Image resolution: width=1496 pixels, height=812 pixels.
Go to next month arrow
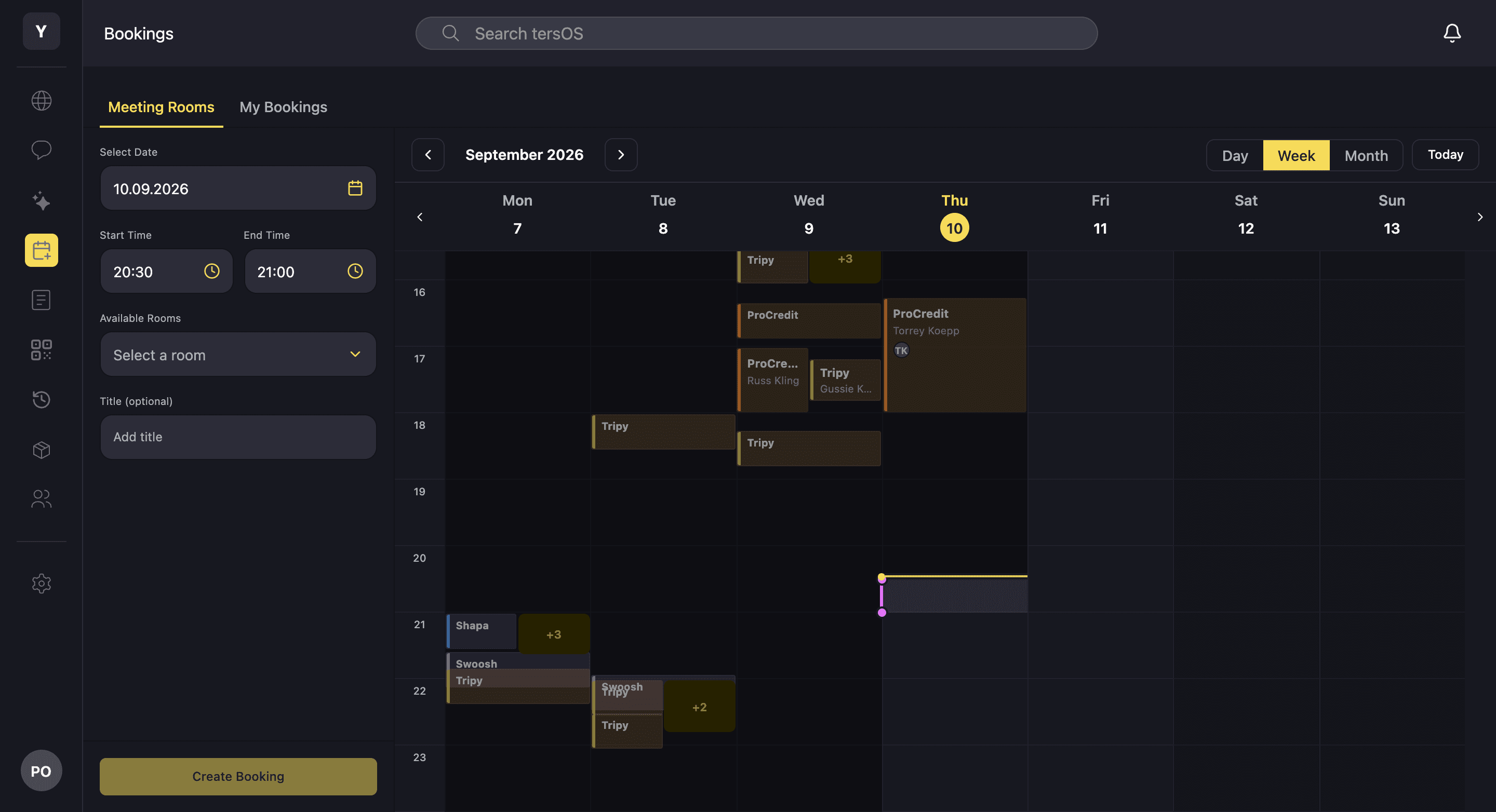click(x=621, y=154)
